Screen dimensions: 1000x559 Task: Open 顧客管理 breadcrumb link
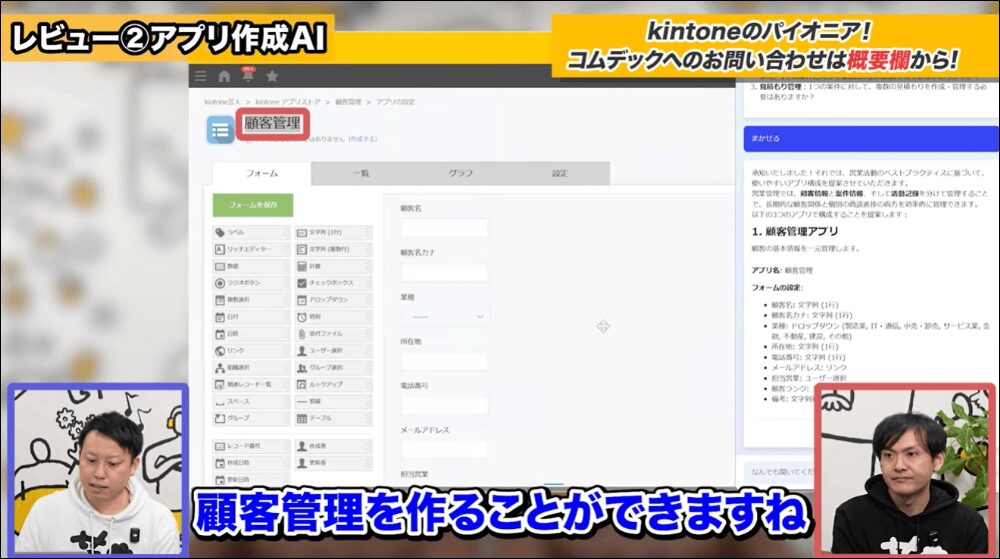click(348, 102)
